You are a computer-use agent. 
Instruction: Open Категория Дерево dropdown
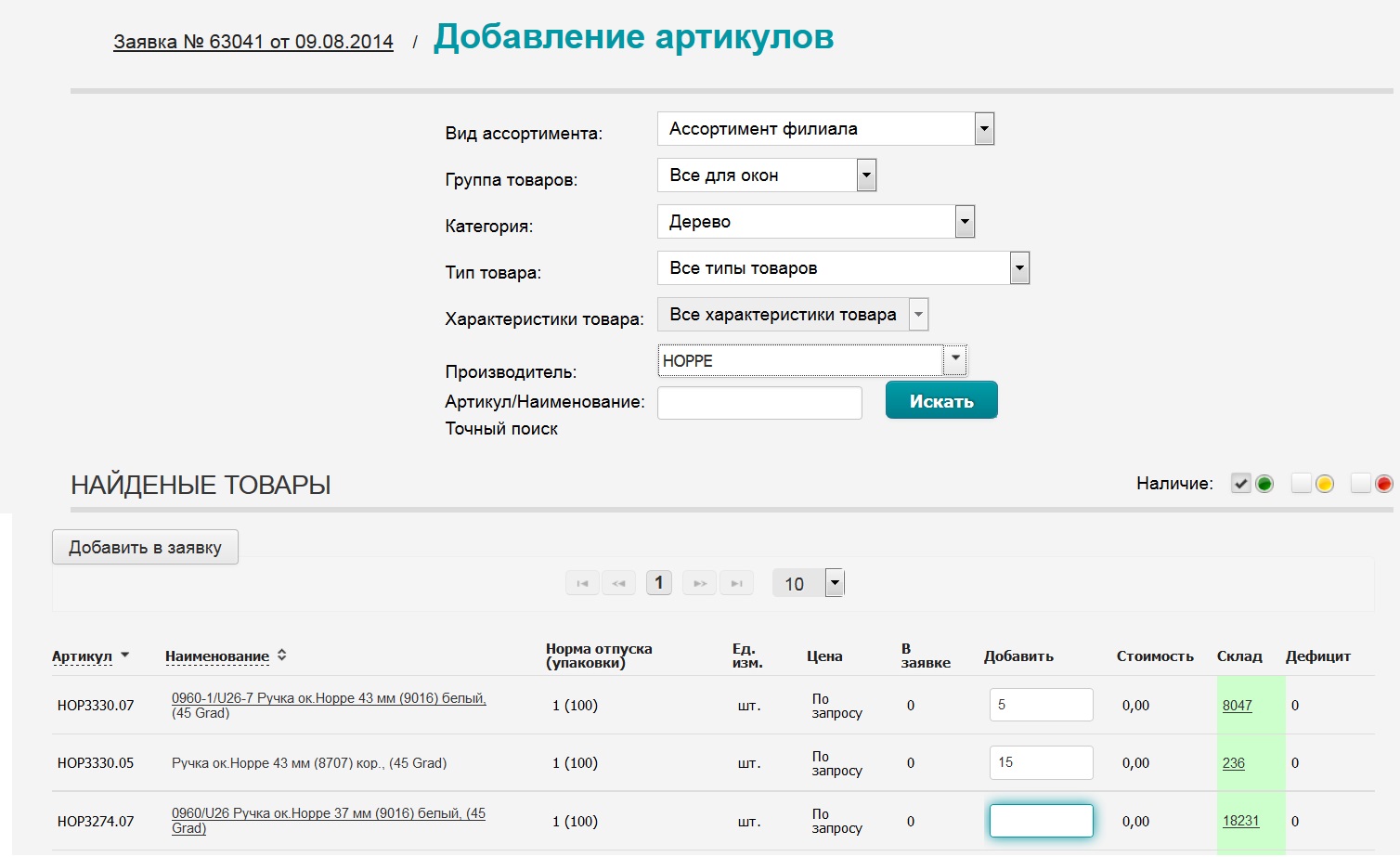point(965,222)
